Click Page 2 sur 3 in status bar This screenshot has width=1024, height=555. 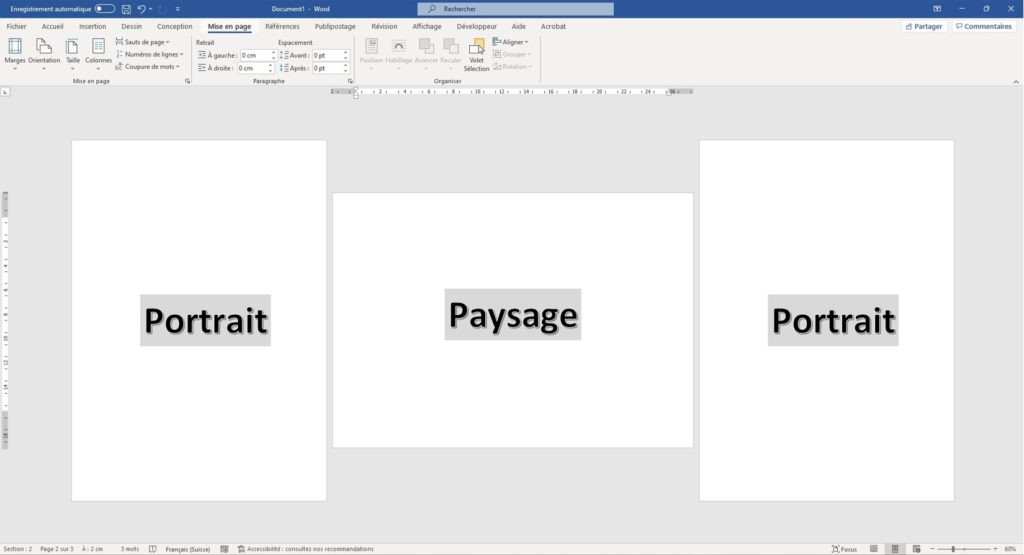pos(57,549)
